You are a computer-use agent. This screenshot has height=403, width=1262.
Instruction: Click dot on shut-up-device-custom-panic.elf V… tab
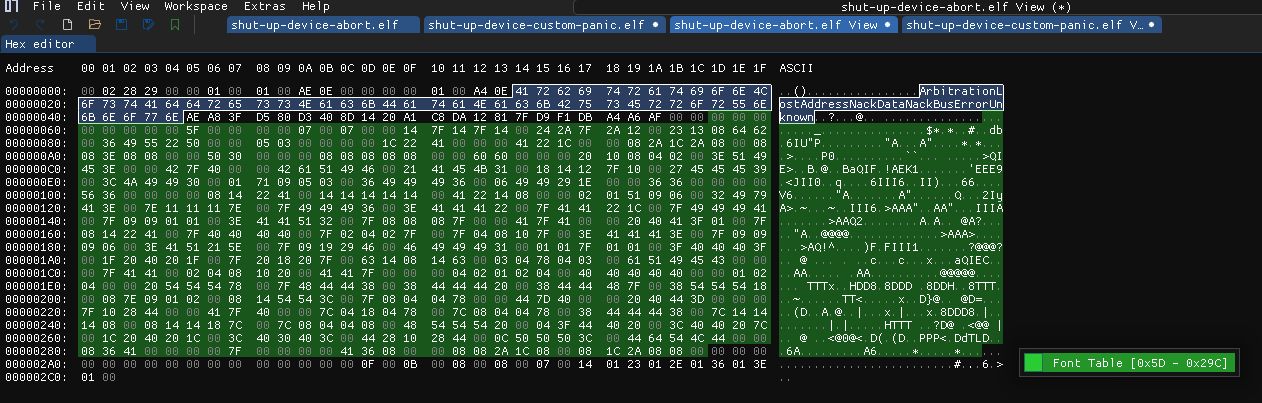1152,25
